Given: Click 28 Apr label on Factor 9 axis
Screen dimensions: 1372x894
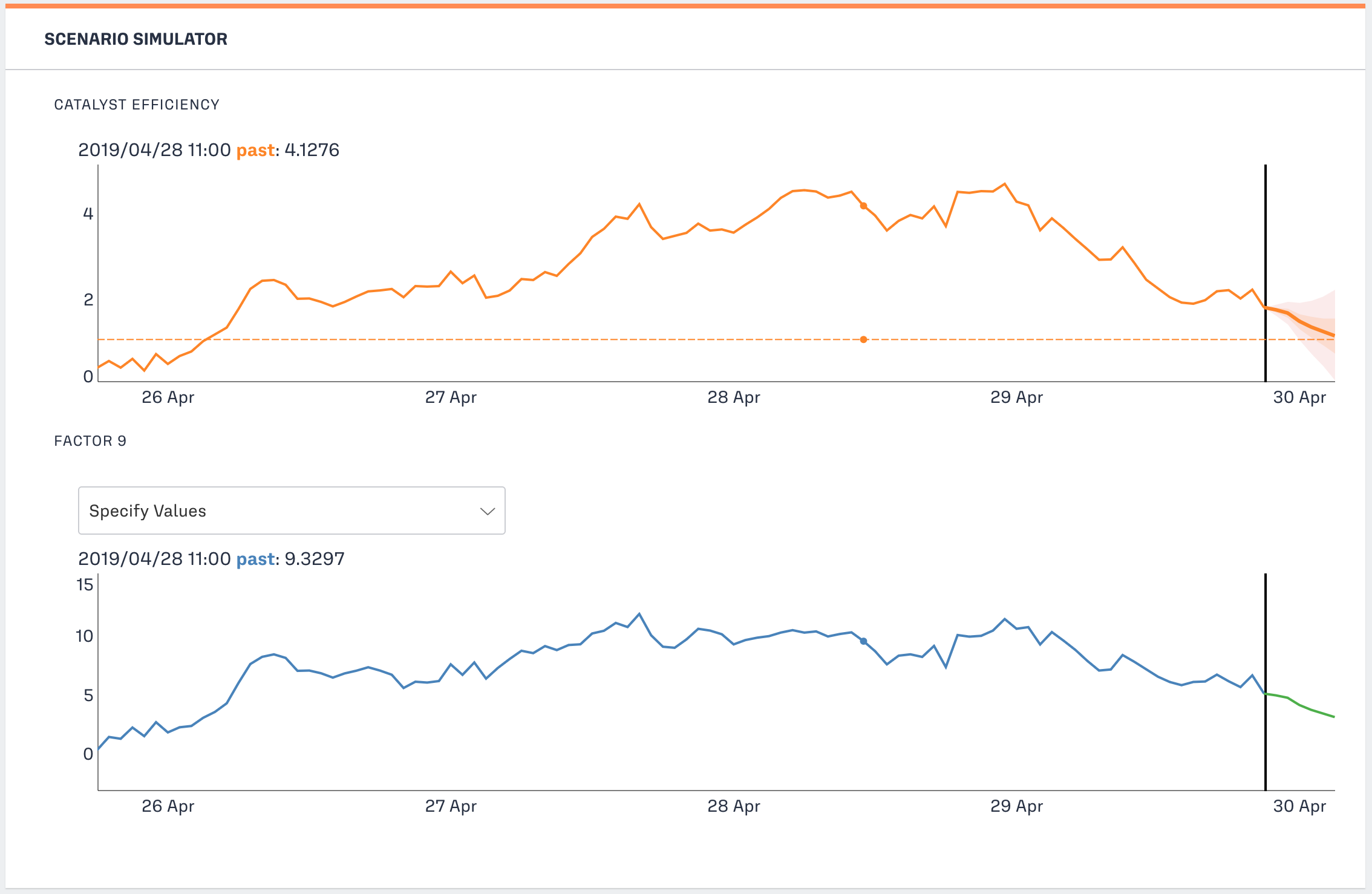Looking at the screenshot, I should coord(733,806).
